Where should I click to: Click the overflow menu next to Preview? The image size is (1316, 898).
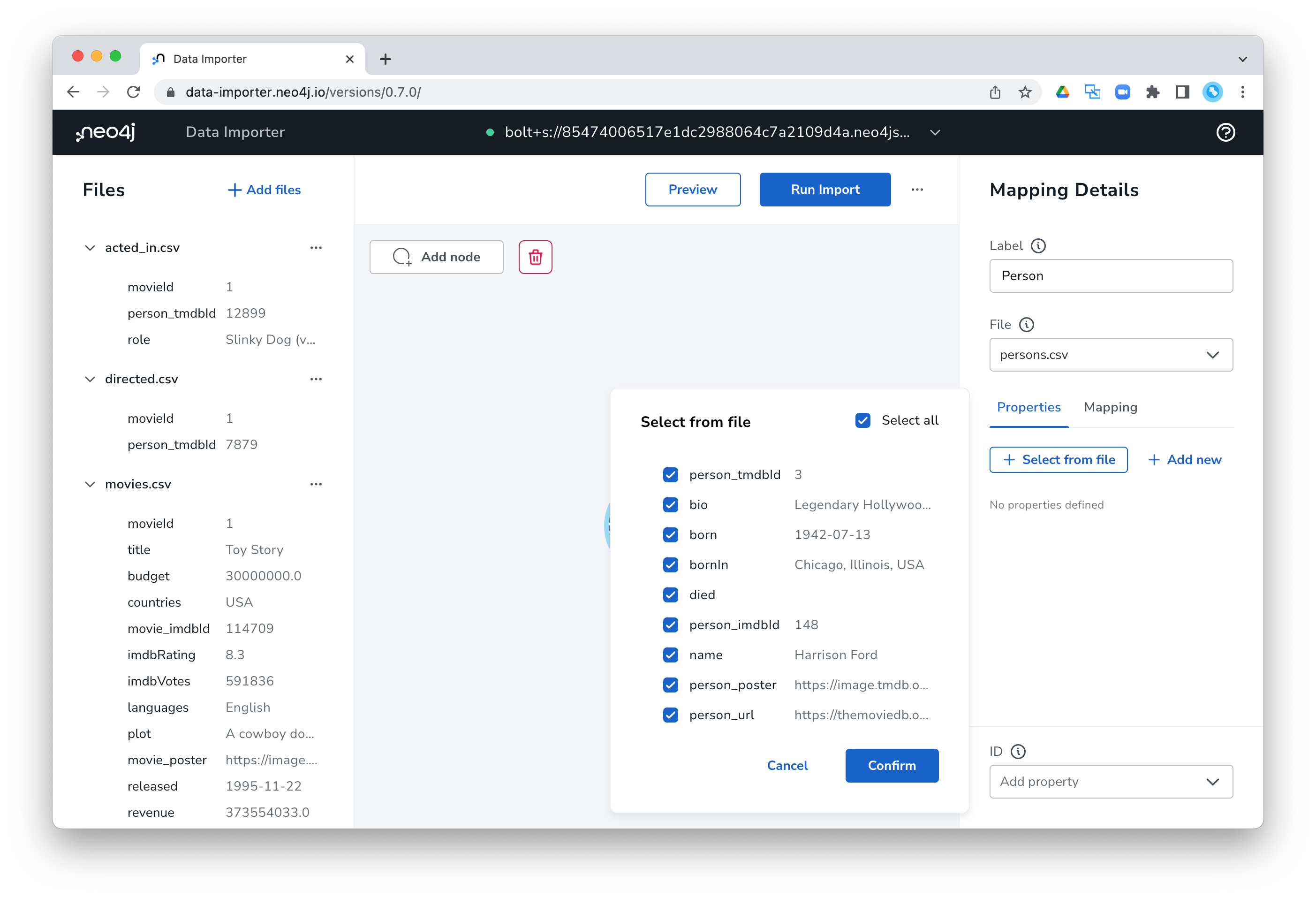click(x=917, y=189)
